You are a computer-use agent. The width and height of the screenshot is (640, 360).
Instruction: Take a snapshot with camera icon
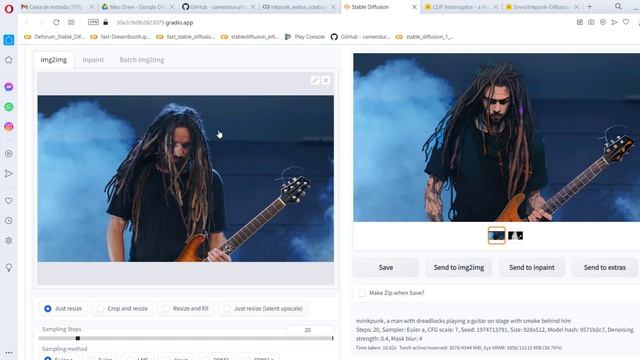(x=591, y=22)
